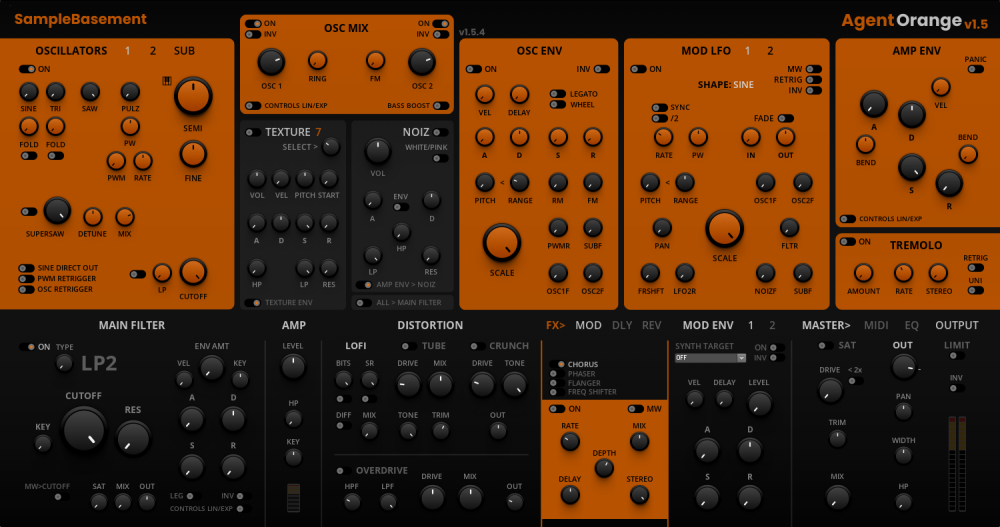Click the TEXTURE SELECT knob
1000x527 pixels.
pyautogui.click(x=330, y=147)
